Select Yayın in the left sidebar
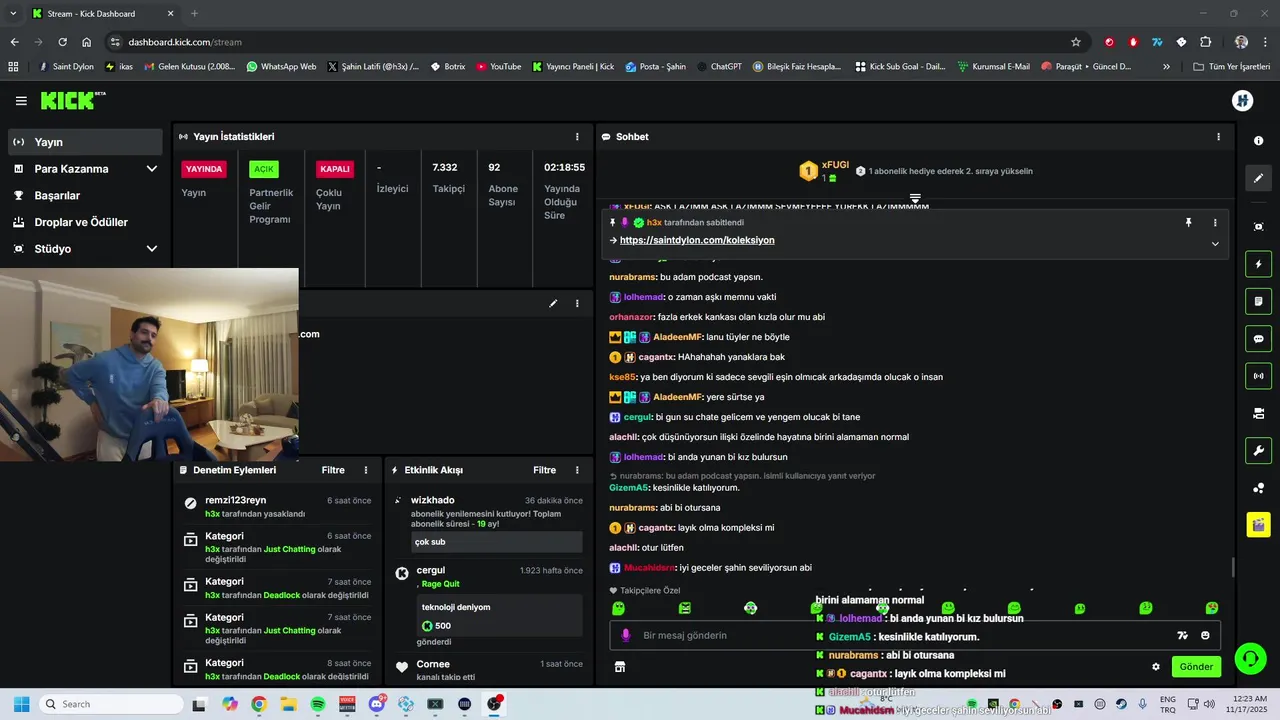The height and width of the screenshot is (720, 1280). click(x=85, y=142)
